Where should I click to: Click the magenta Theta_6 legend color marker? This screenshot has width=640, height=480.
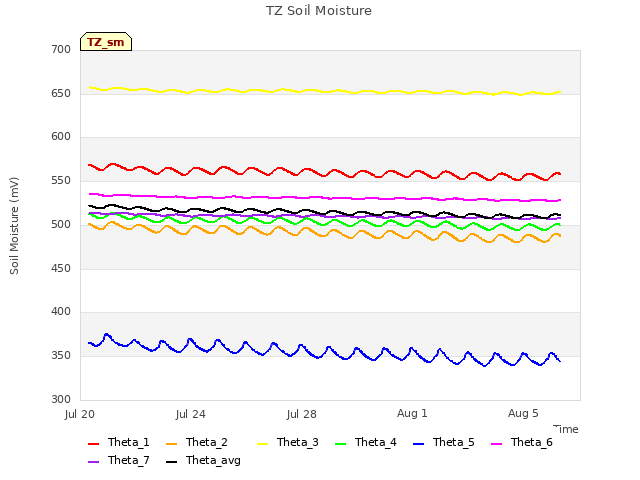(x=496, y=444)
